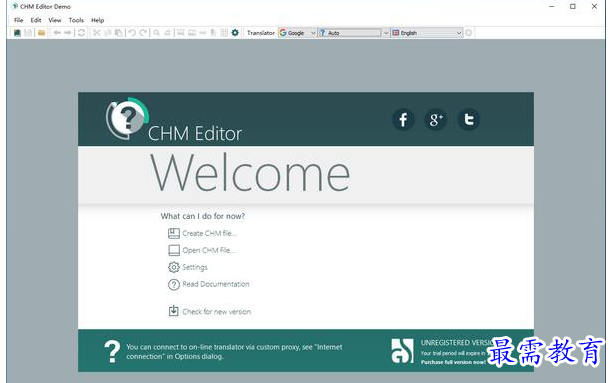Click the find magnifier icon

point(156,33)
